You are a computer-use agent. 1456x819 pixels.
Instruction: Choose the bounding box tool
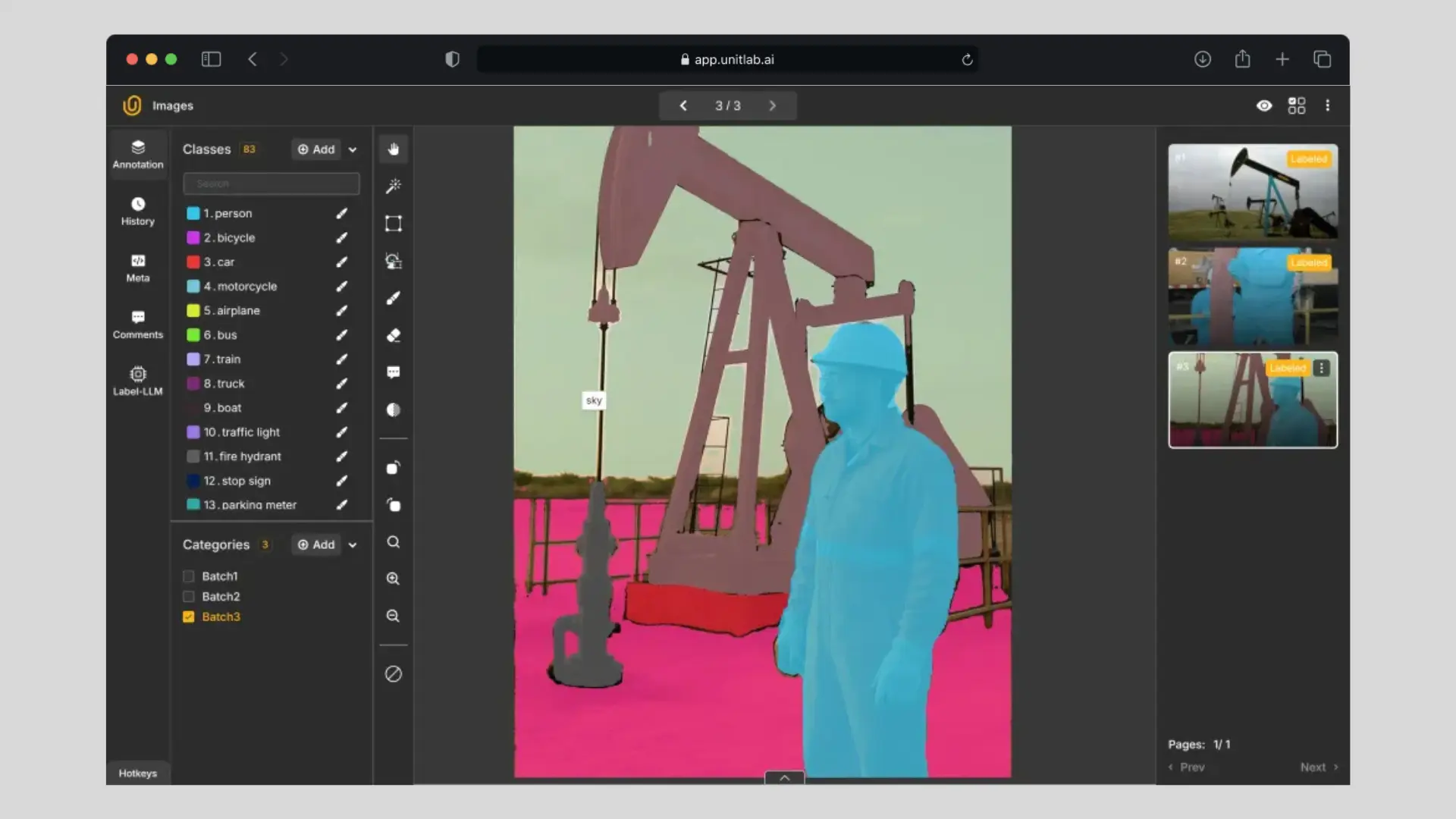[393, 224]
